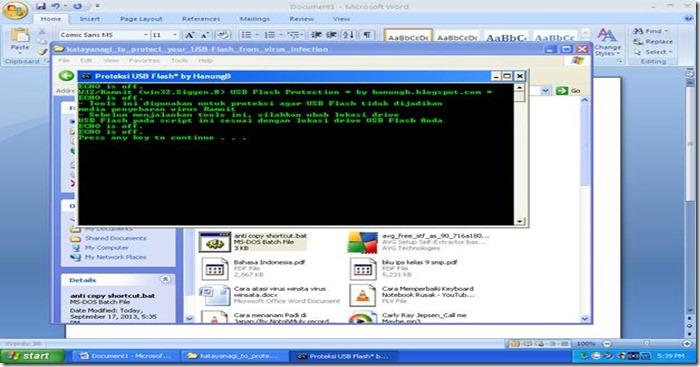The height and width of the screenshot is (367, 700).
Task: Click Replace in the Editing group
Action: click(653, 42)
